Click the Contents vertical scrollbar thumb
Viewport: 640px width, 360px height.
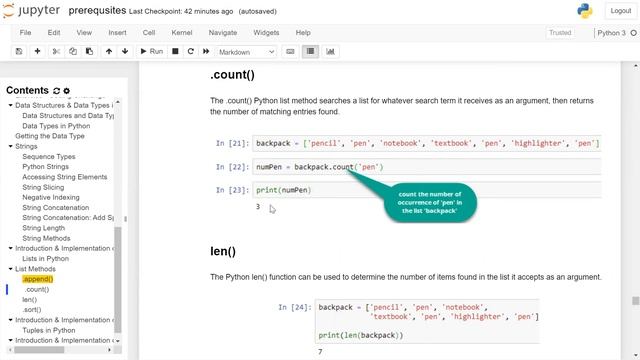tap(118, 280)
